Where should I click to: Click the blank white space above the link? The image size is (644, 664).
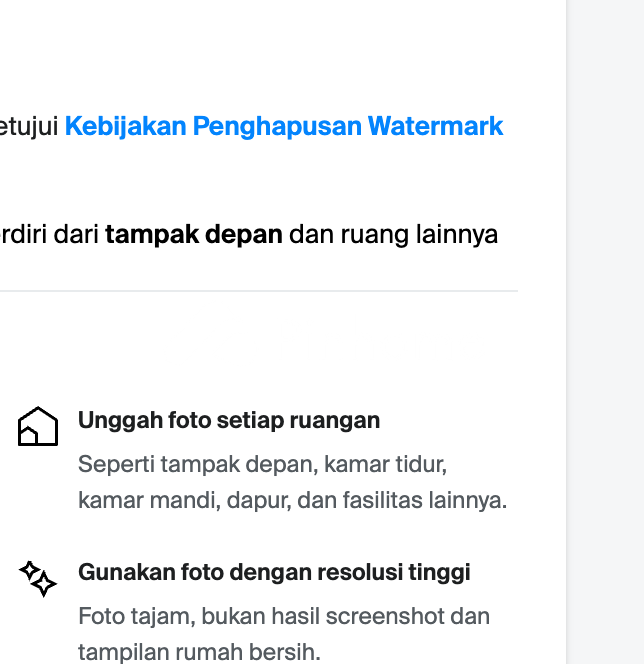258,50
